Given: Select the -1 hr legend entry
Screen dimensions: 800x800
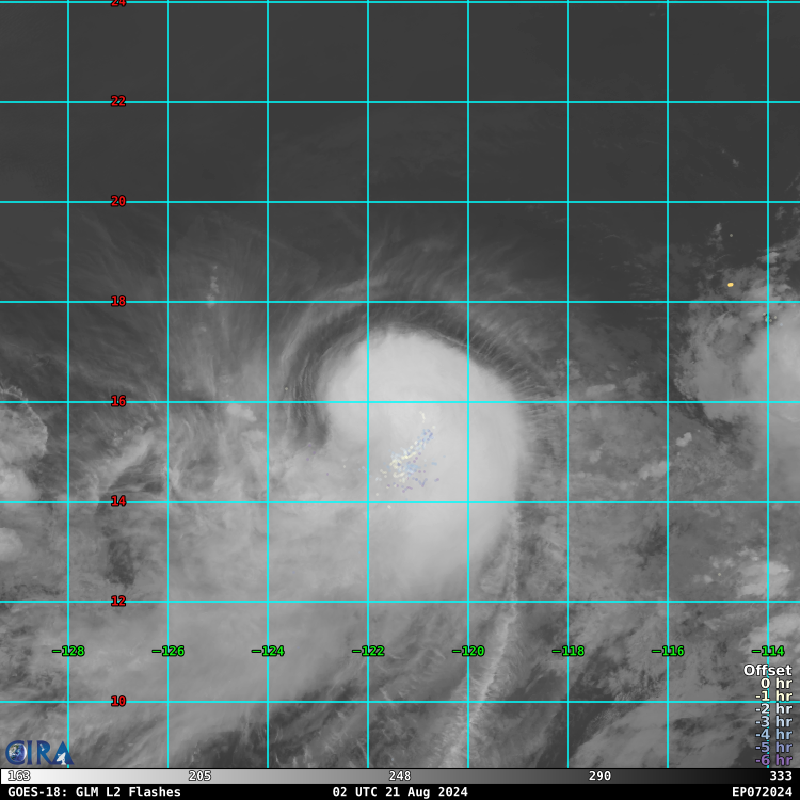Looking at the screenshot, I should (773, 696).
